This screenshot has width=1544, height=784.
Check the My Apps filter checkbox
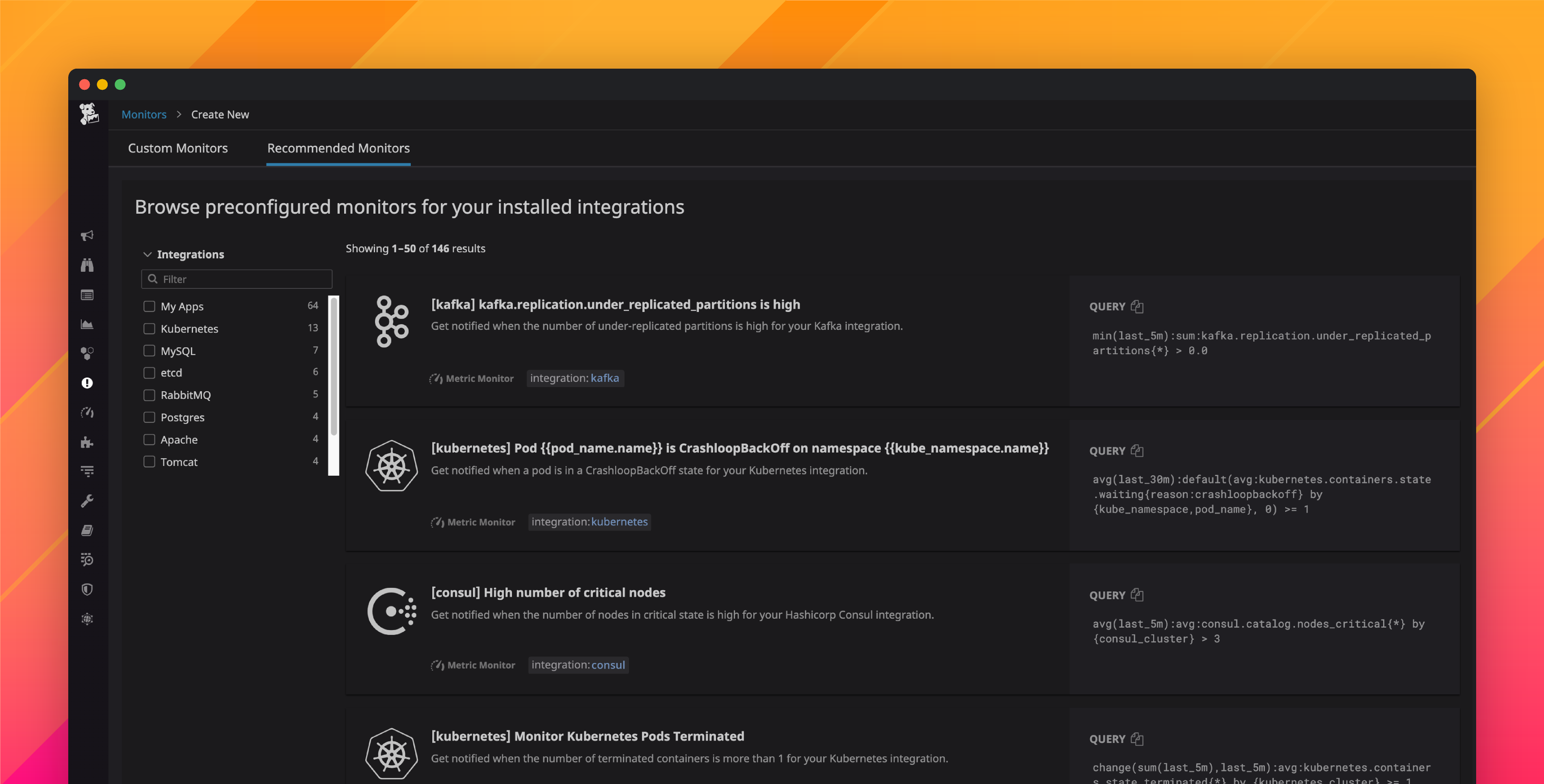point(149,306)
